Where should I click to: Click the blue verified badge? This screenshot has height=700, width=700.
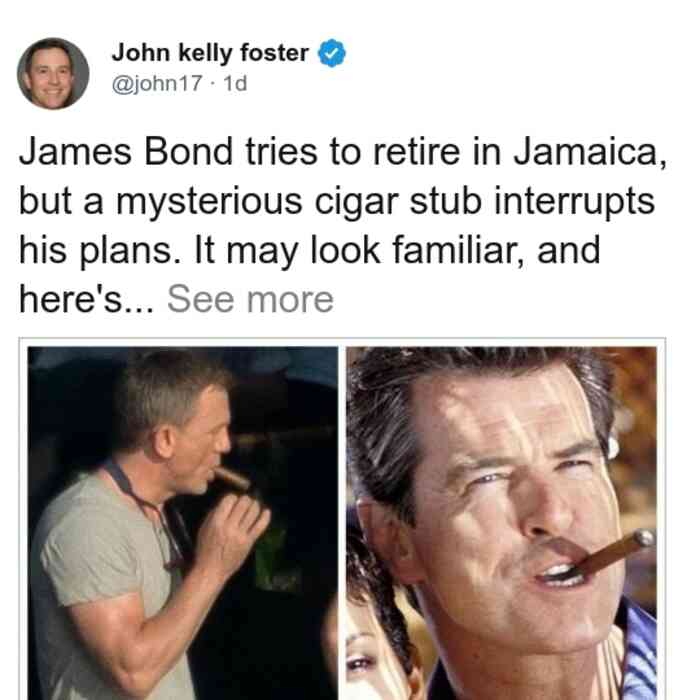coord(331,53)
